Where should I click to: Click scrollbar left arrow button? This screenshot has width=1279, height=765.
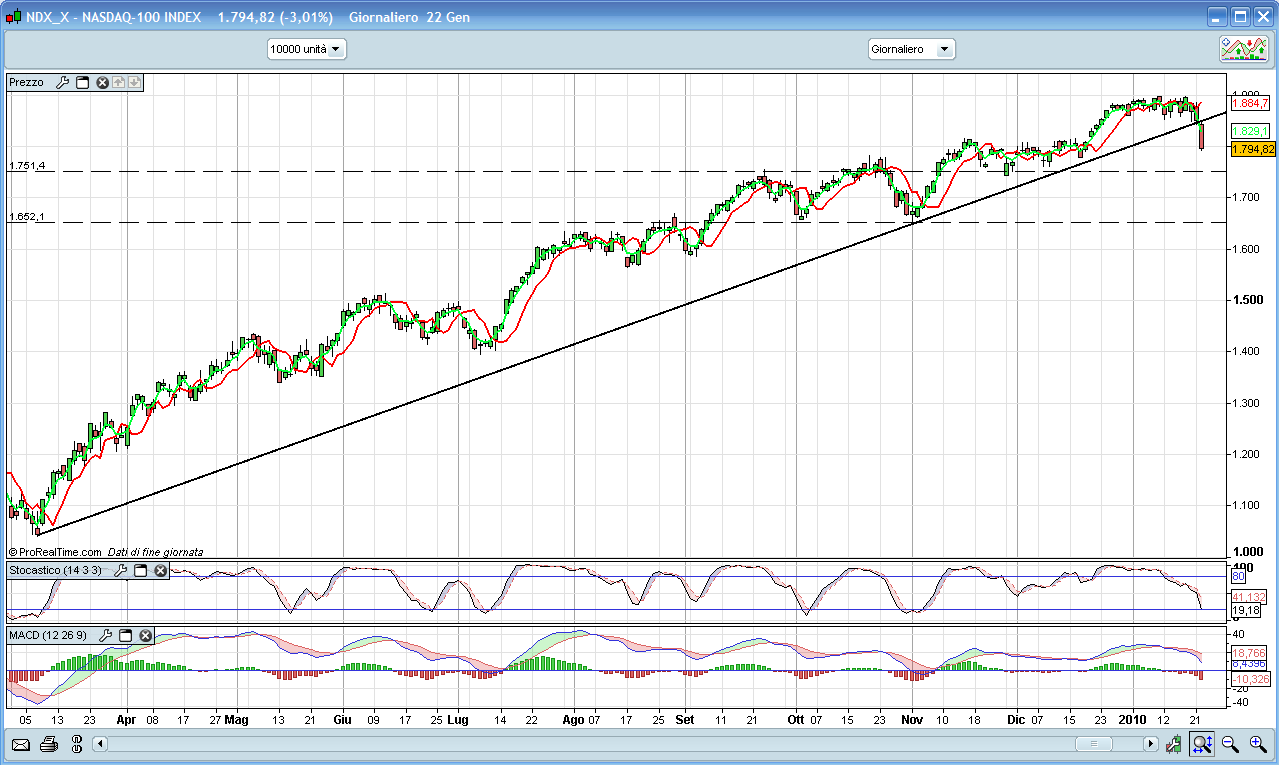pos(99,744)
